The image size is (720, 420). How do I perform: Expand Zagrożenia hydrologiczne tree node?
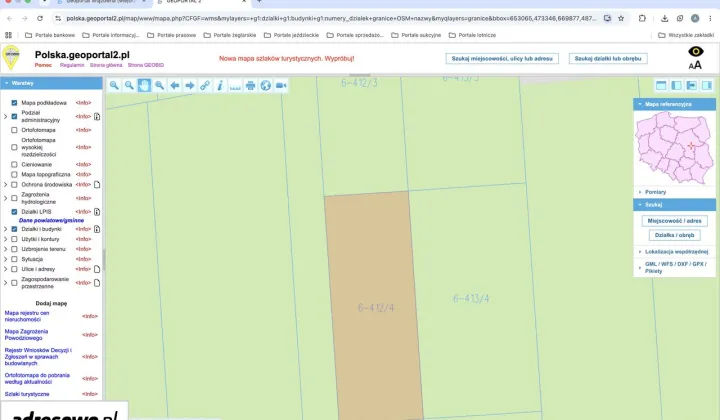point(6,198)
